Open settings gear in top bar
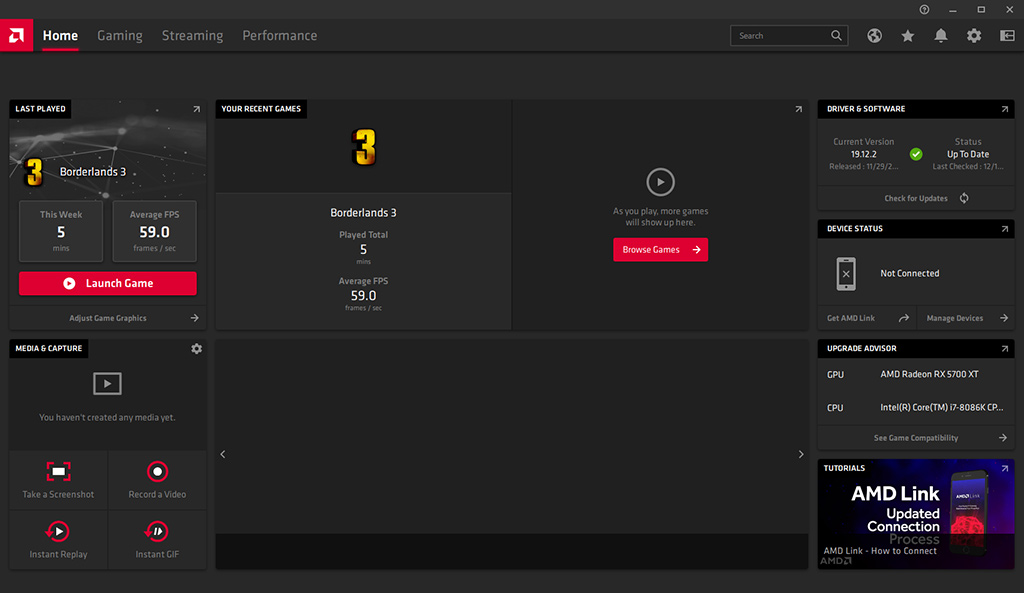This screenshot has height=593, width=1024. 974,36
